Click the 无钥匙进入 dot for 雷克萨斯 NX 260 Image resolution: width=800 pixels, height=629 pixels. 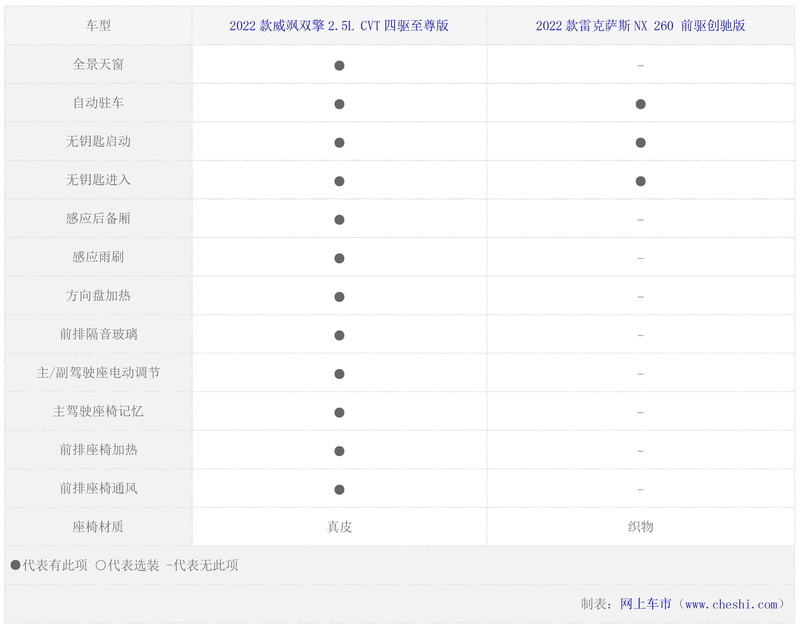pos(640,181)
